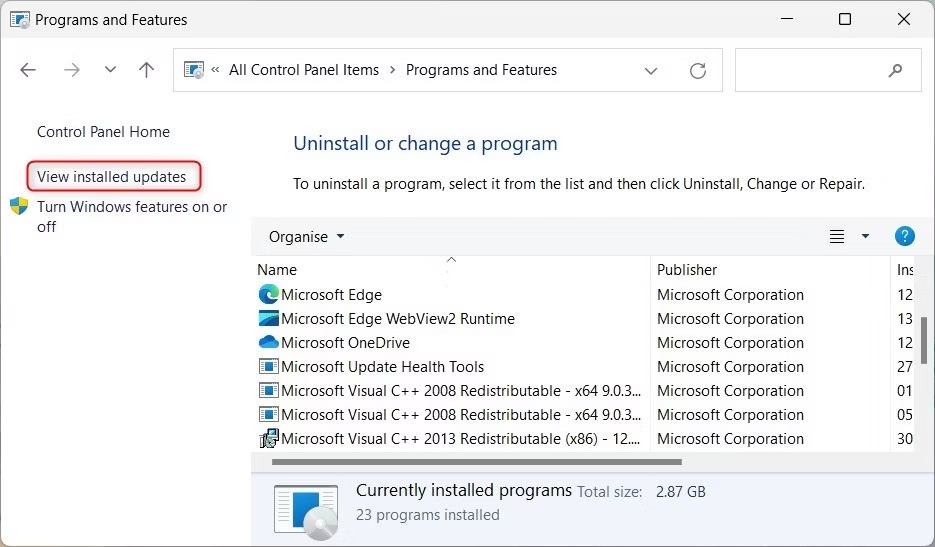
Task: Click the Programs and Features title bar icon
Action: tap(20, 20)
